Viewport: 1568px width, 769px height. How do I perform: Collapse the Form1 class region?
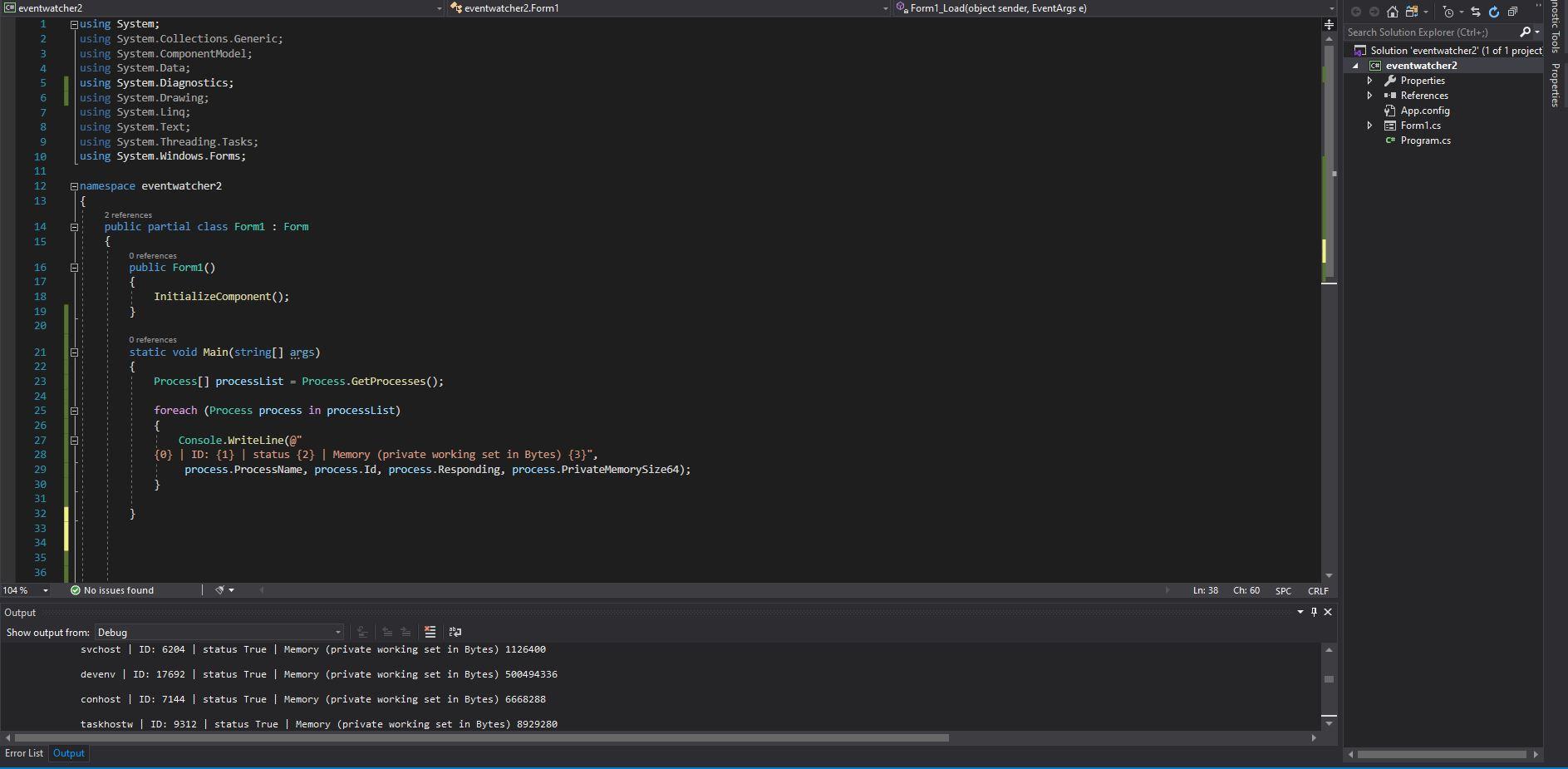point(74,226)
